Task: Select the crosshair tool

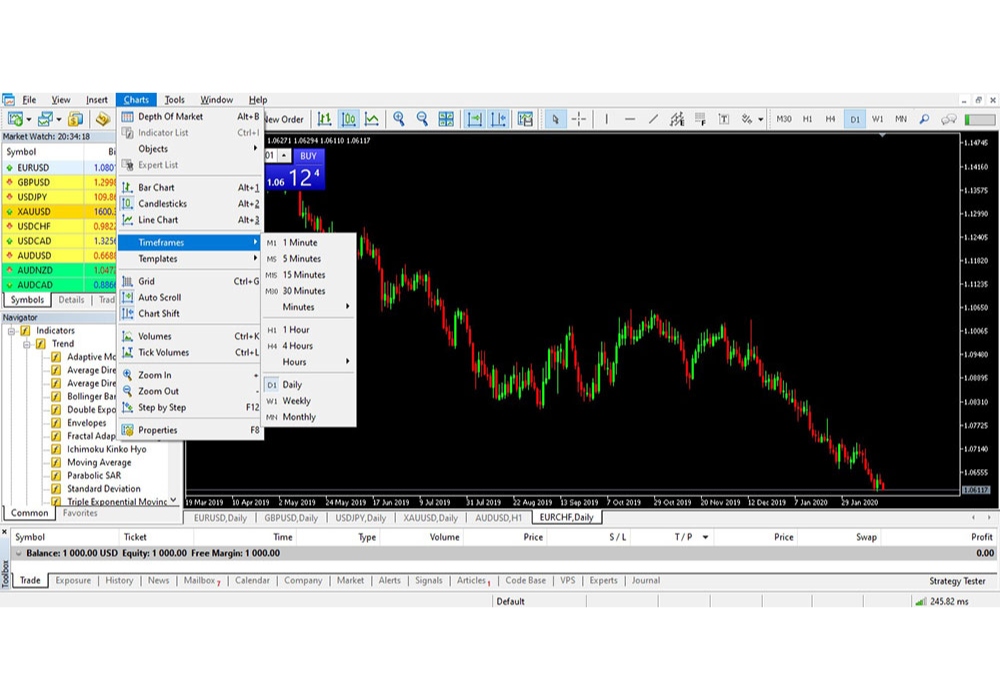Action: (x=579, y=119)
